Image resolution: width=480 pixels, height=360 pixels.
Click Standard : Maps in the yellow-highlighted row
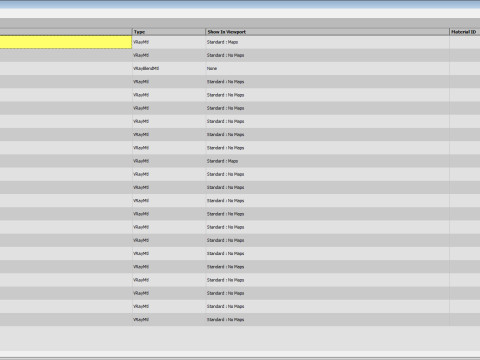pos(222,42)
